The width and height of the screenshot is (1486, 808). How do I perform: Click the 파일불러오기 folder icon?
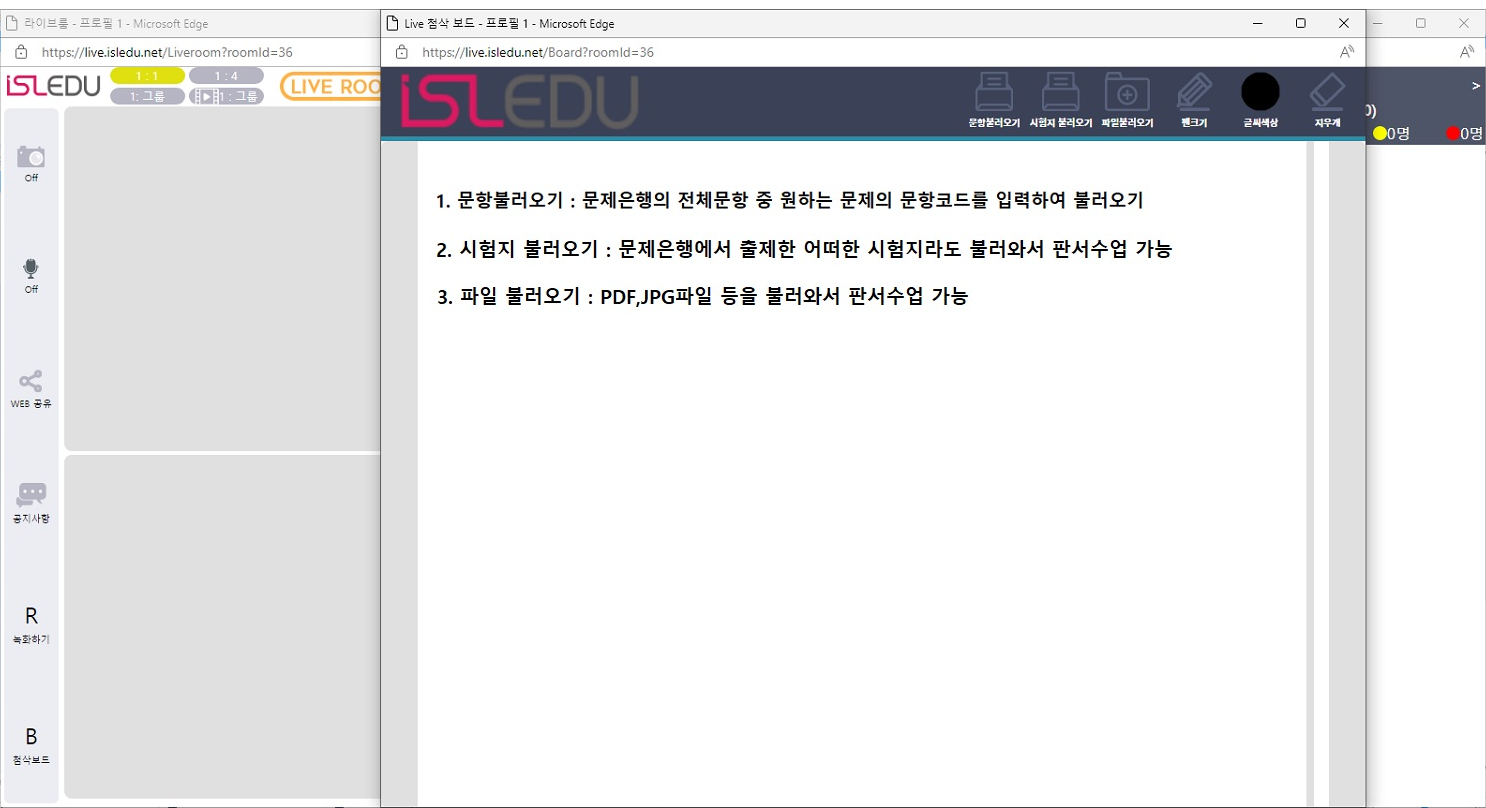[x=1127, y=93]
